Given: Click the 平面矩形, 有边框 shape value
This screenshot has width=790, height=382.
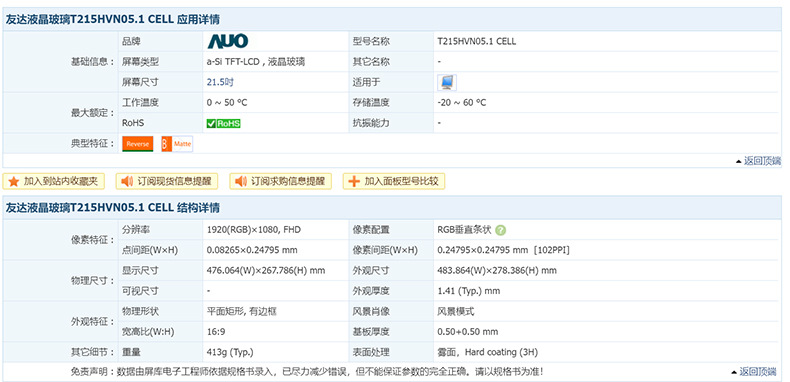Looking at the screenshot, I should coord(241,311).
